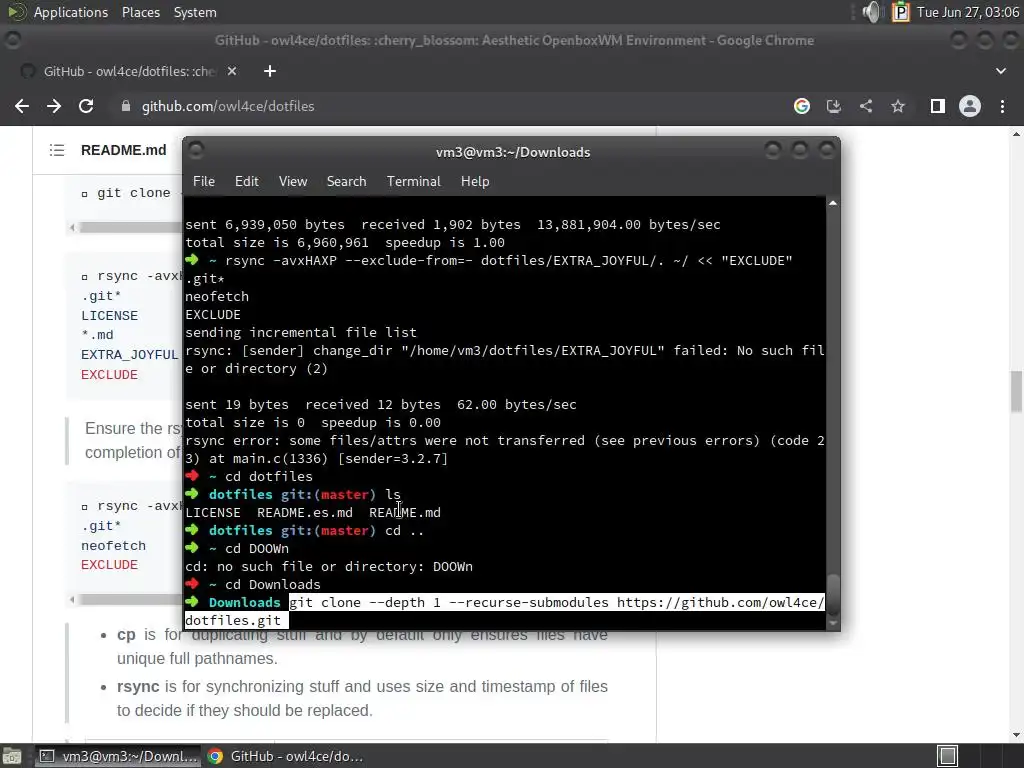Open terminal Help menu
Image resolution: width=1024 pixels, height=768 pixels.
(x=475, y=182)
